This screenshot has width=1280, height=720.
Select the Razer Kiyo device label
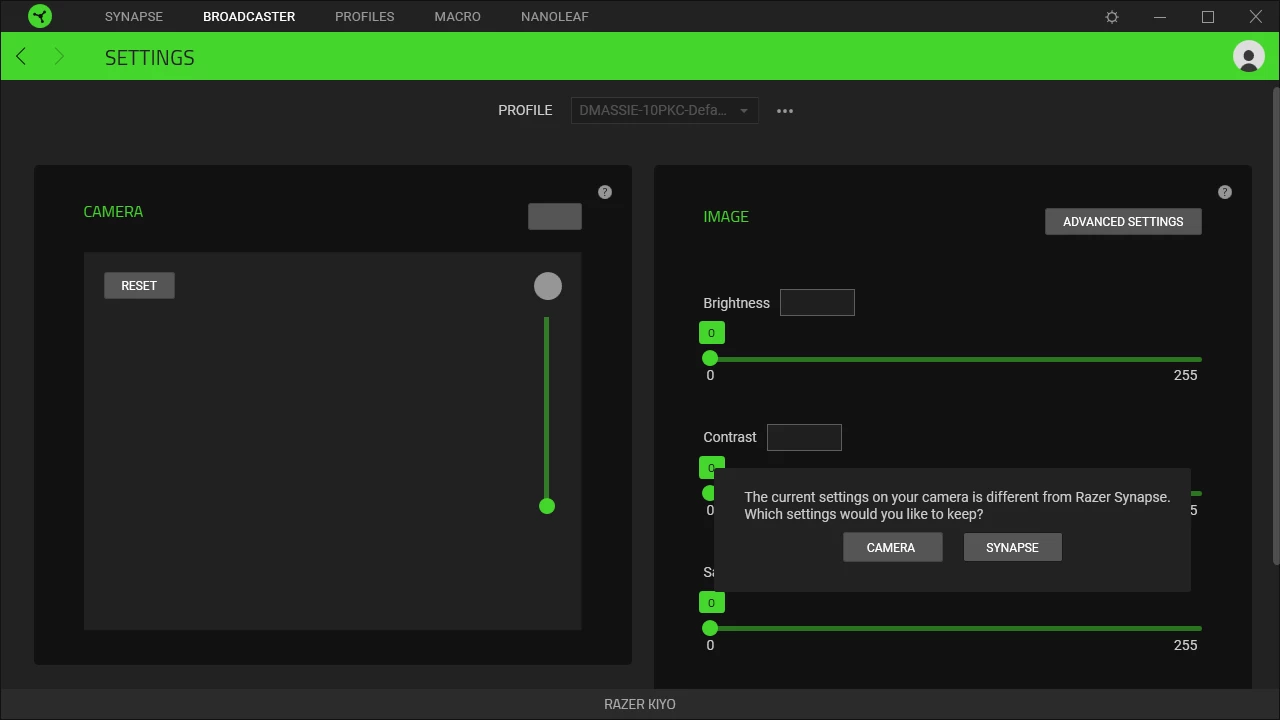pyautogui.click(x=640, y=704)
